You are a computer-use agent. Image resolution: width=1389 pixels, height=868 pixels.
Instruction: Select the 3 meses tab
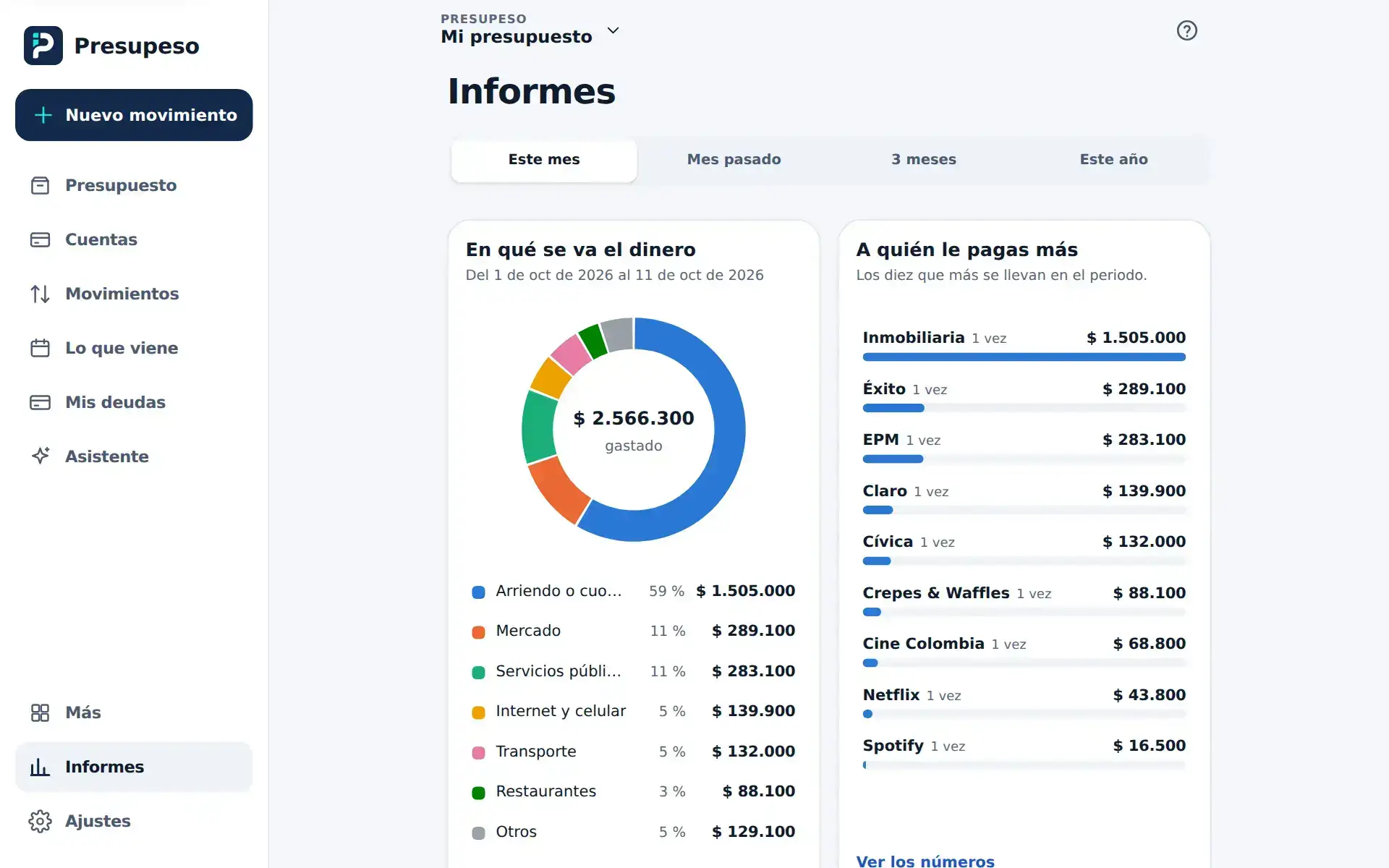coord(924,160)
